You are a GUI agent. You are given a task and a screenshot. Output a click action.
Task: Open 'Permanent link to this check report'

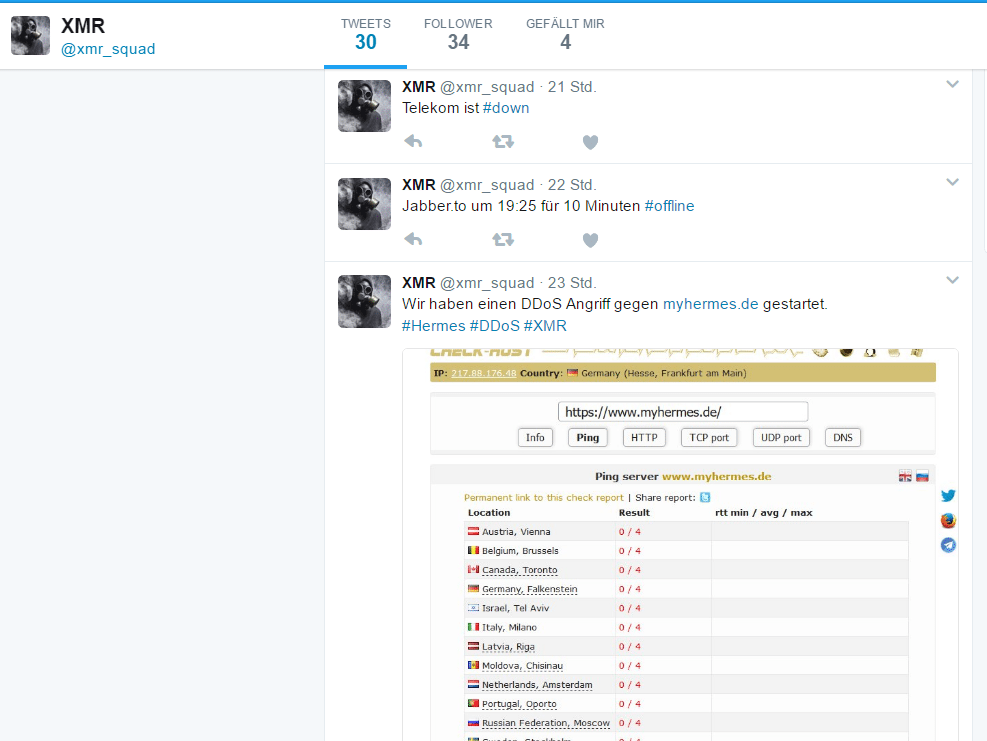coord(544,497)
